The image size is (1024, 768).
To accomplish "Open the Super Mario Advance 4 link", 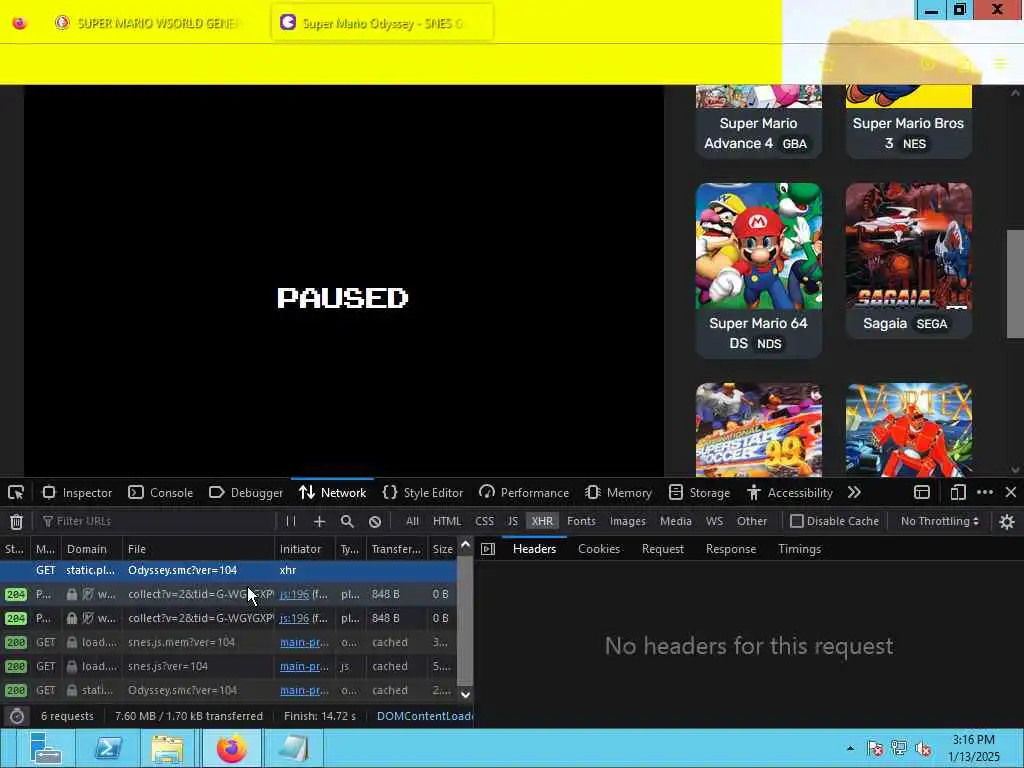I will tap(758, 133).
